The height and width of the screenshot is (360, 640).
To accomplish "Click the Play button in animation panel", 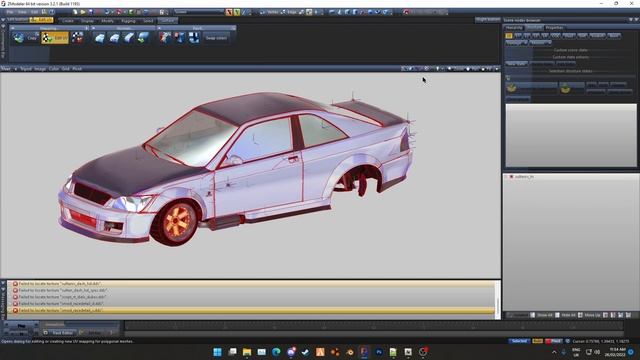I will click(21, 326).
